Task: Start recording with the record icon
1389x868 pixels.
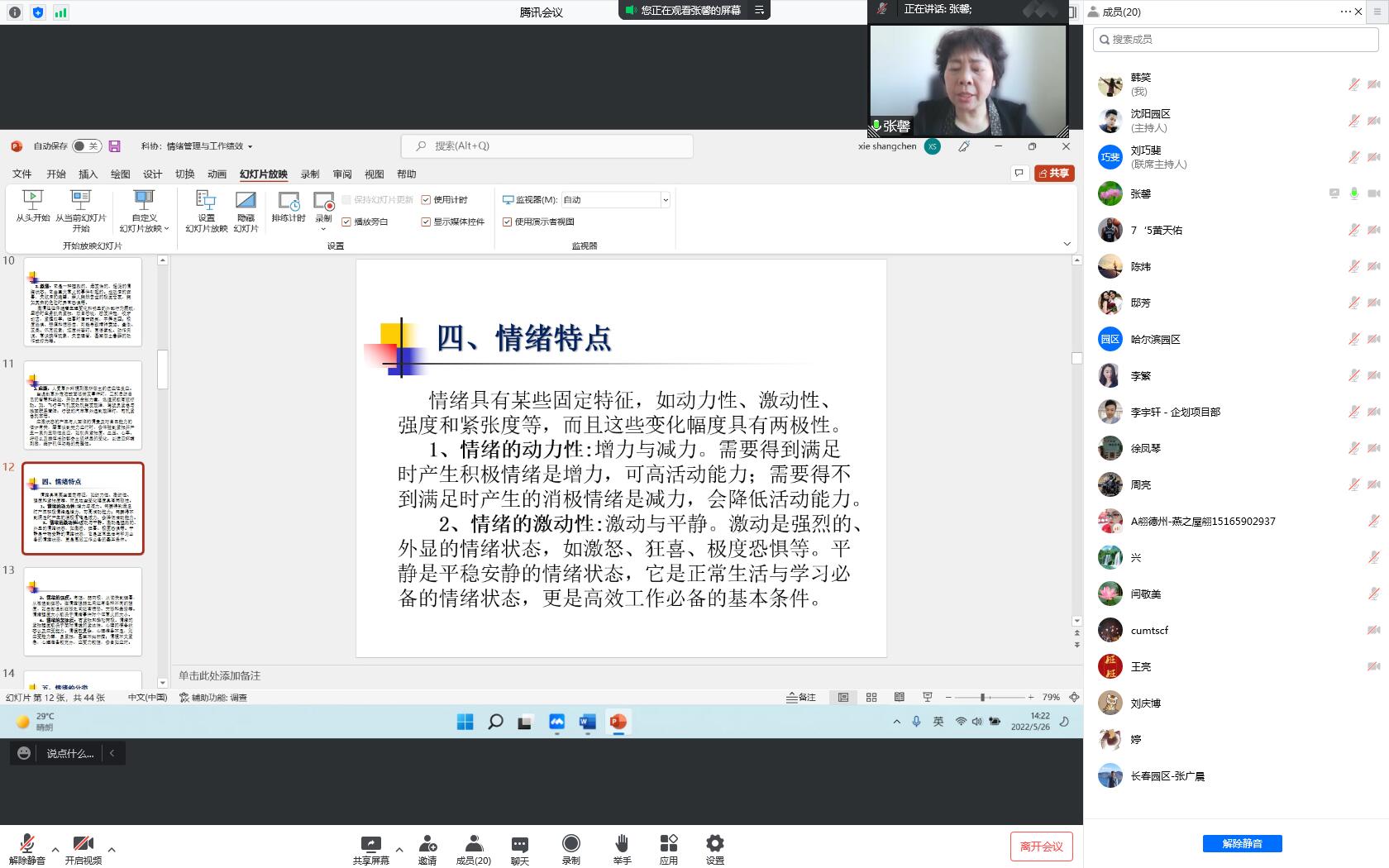Action: (570, 844)
